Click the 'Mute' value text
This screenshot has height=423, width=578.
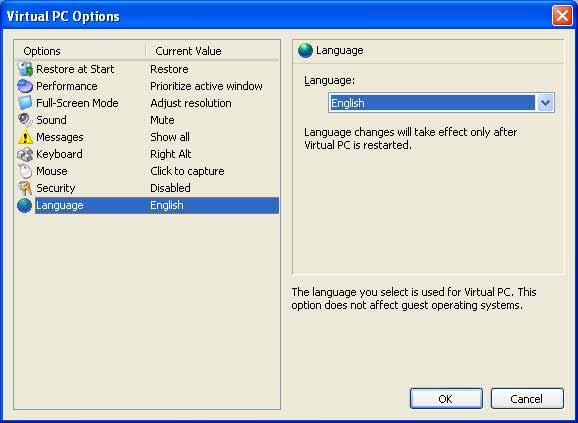pyautogui.click(x=162, y=120)
